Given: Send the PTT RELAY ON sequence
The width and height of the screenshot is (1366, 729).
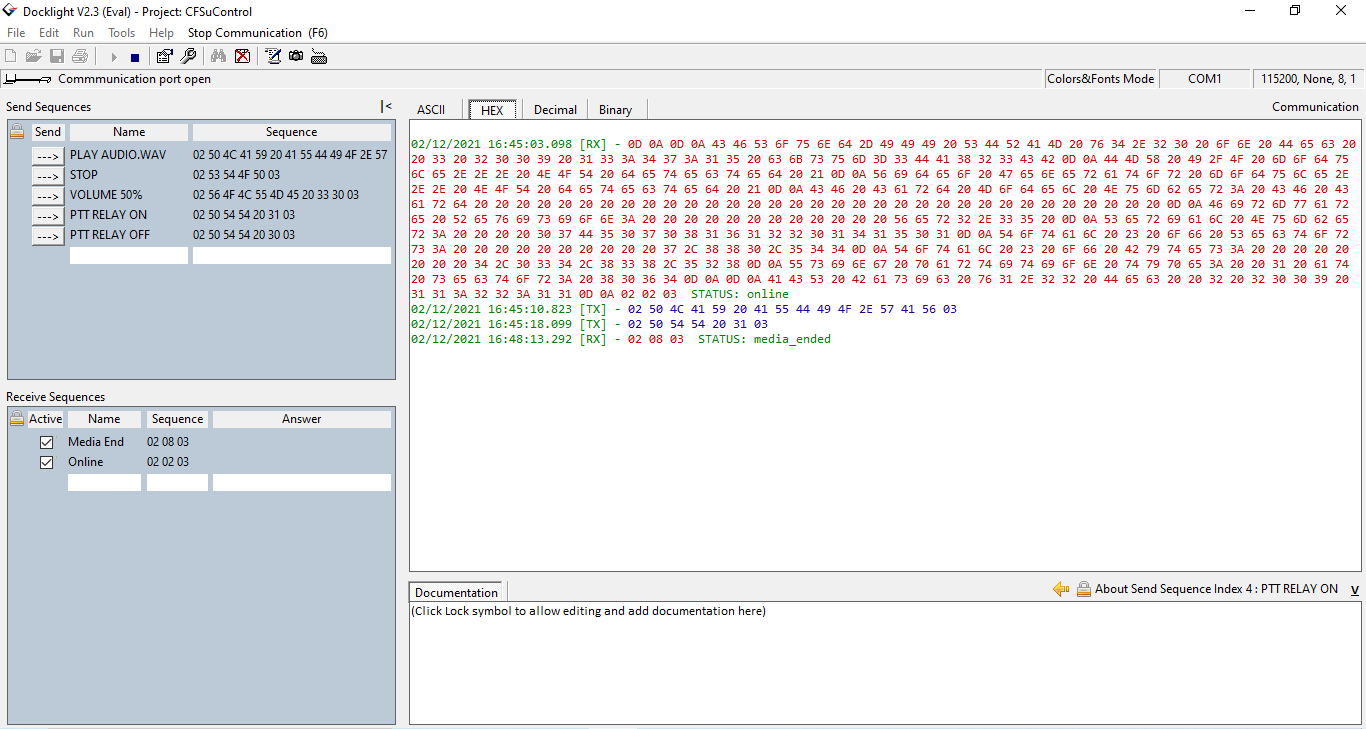Looking at the screenshot, I should pyautogui.click(x=48, y=215).
